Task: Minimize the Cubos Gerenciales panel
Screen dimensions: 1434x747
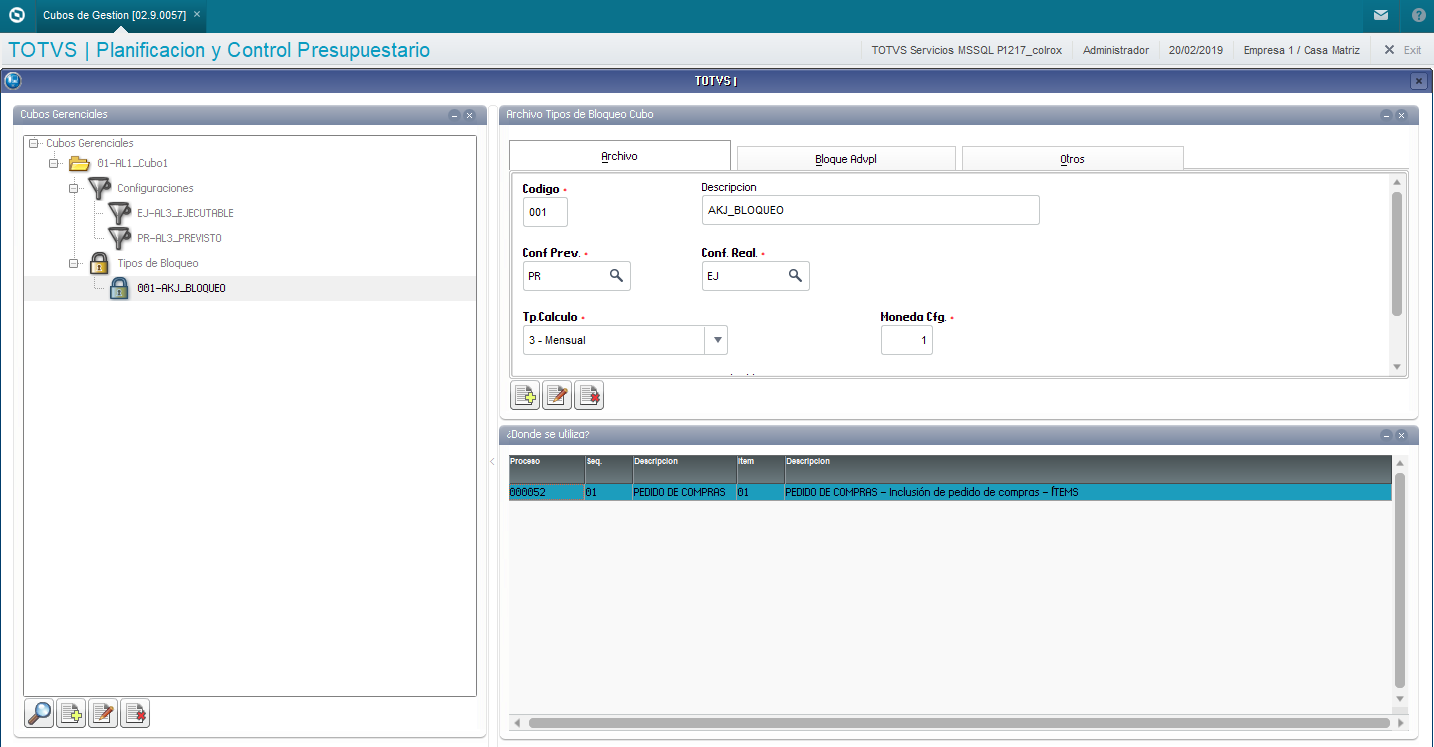Action: click(454, 115)
